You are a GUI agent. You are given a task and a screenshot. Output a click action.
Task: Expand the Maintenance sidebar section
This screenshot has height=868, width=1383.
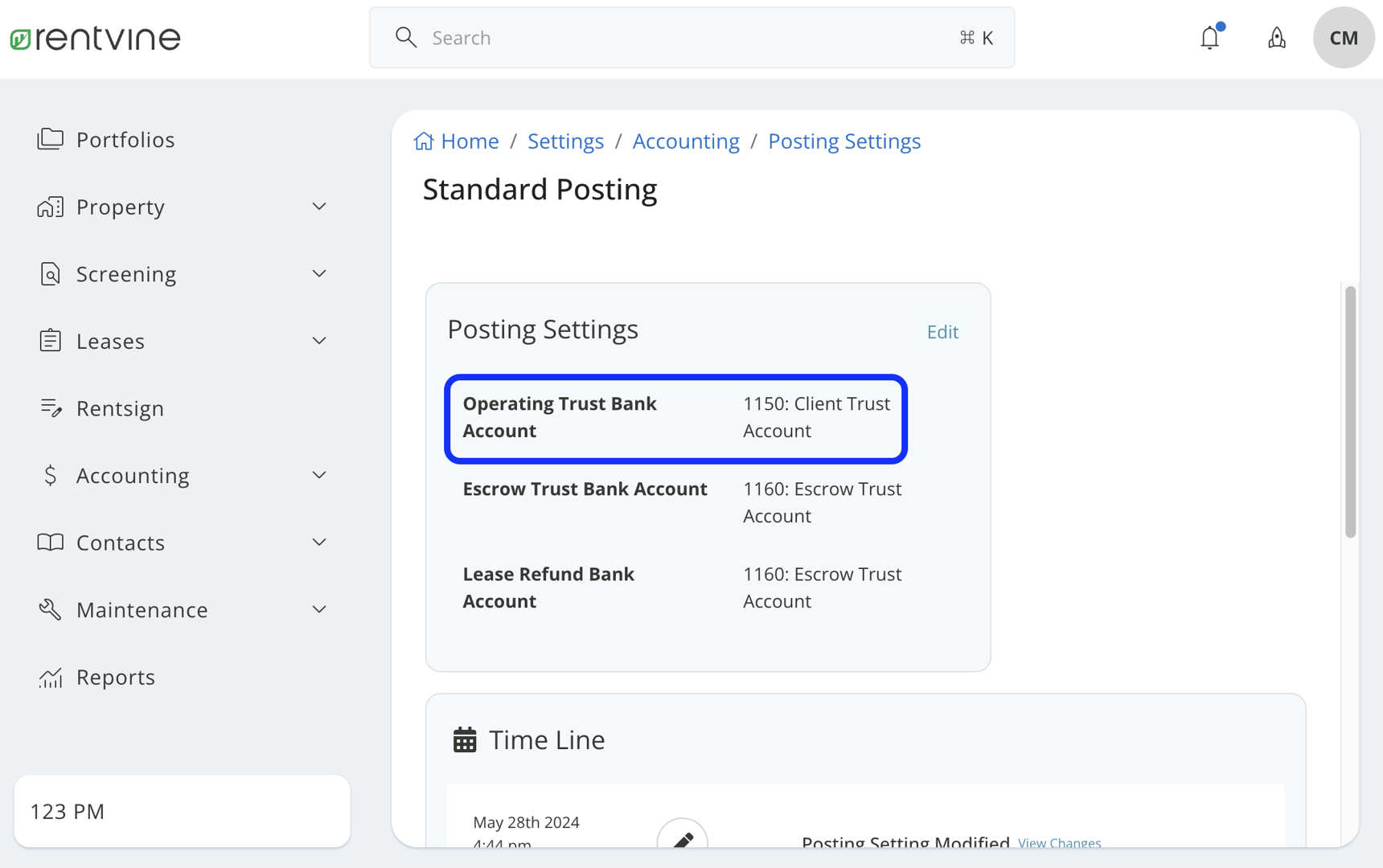coord(319,609)
